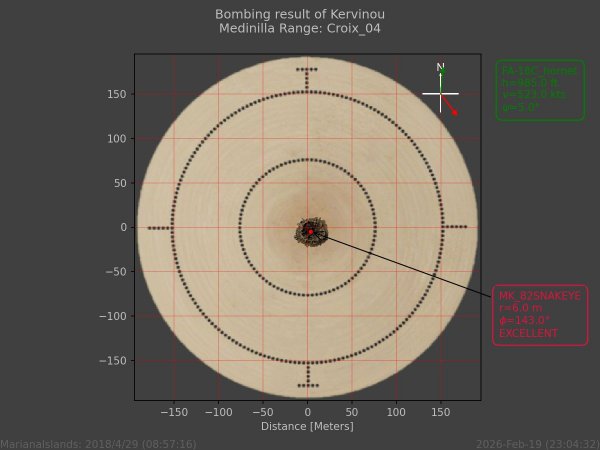Click the 0 tick label on x-axis
This screenshot has height=450, width=600.
point(308,411)
